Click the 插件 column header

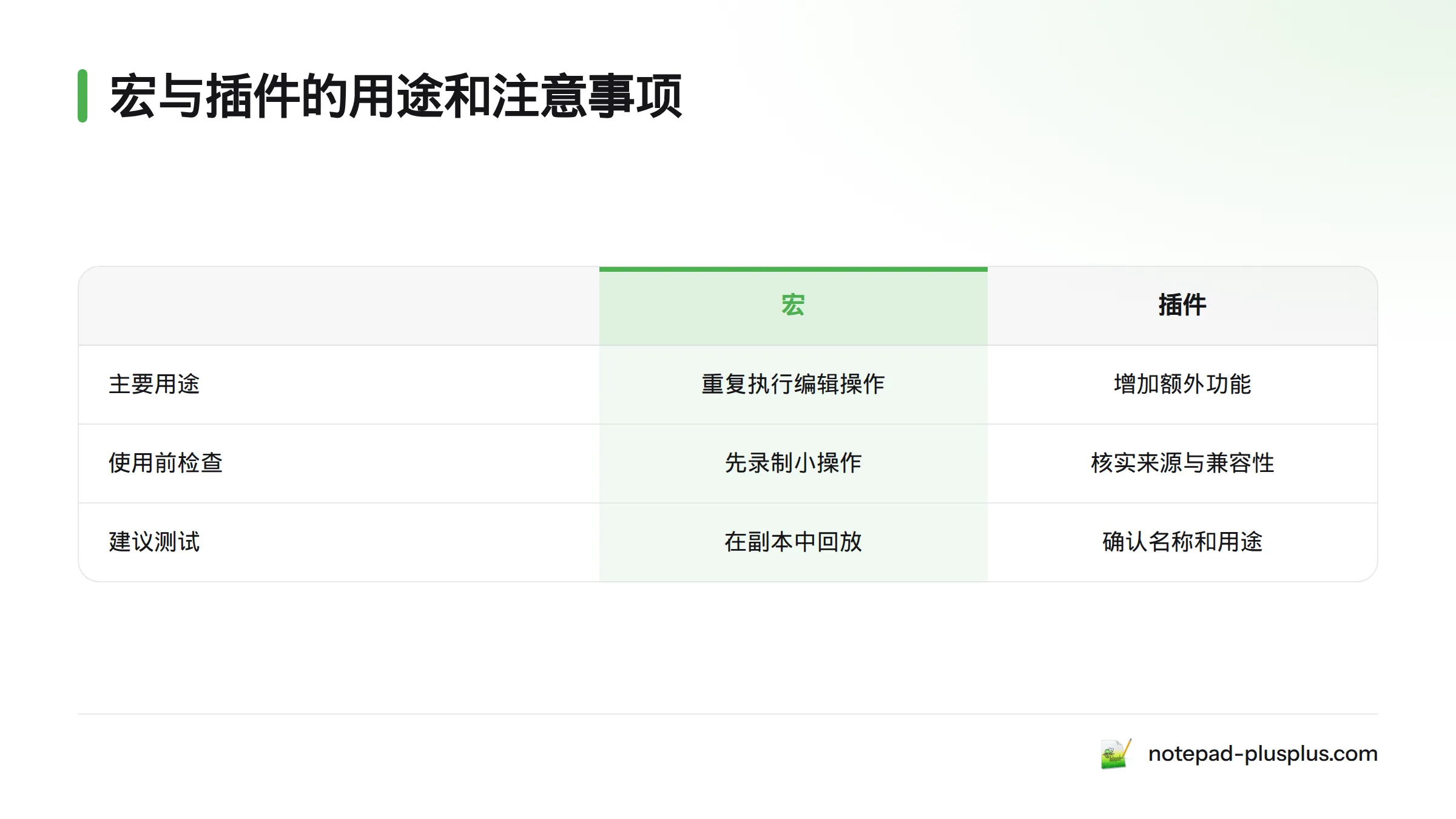coord(1182,305)
